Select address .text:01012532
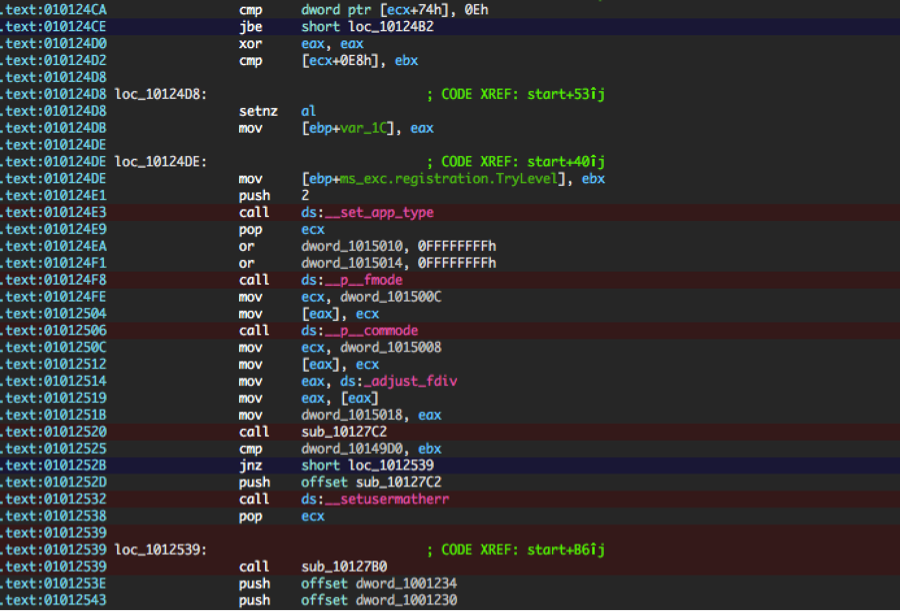 [54, 500]
